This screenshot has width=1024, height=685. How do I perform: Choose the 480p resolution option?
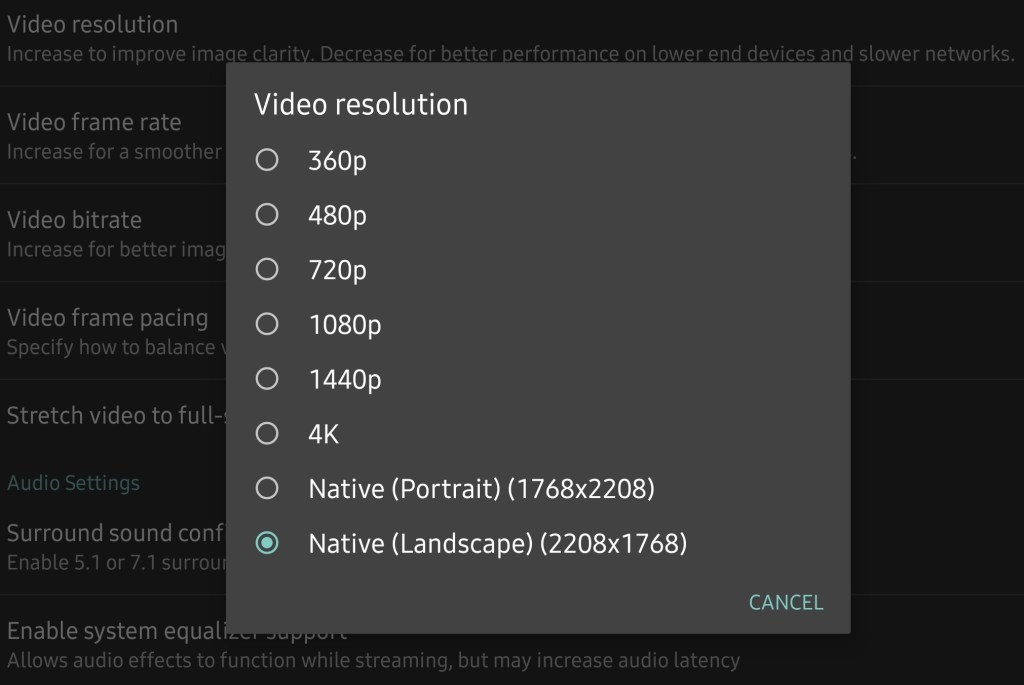point(267,214)
